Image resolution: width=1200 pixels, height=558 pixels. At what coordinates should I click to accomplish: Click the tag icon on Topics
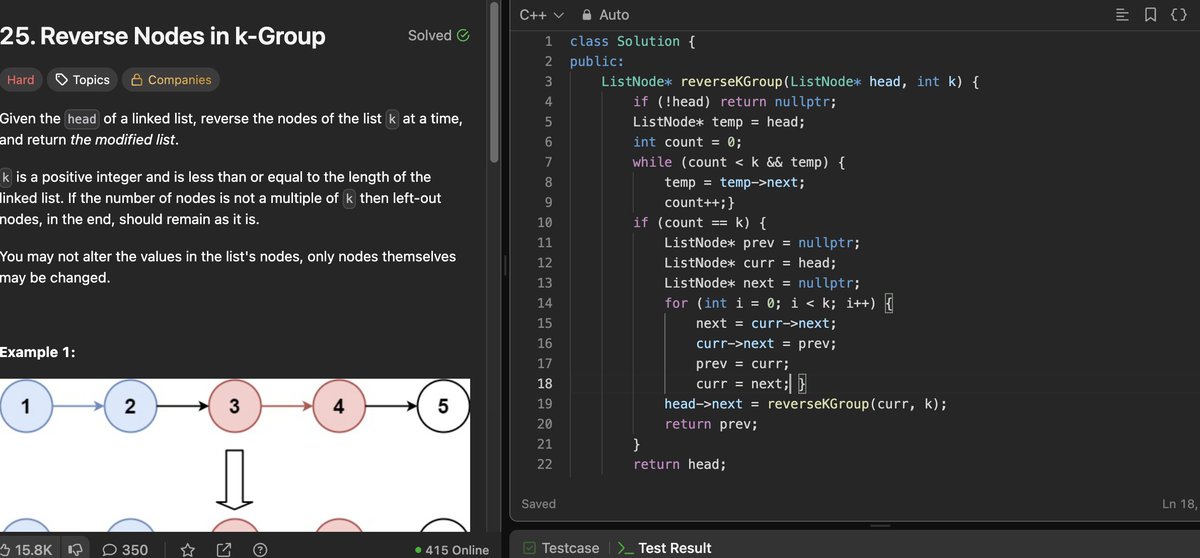coord(62,80)
